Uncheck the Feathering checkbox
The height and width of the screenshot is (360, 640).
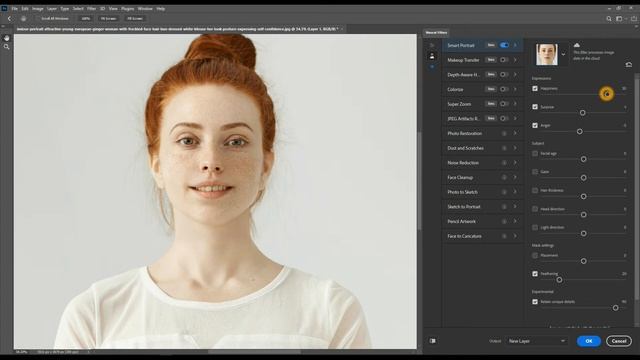(535, 274)
